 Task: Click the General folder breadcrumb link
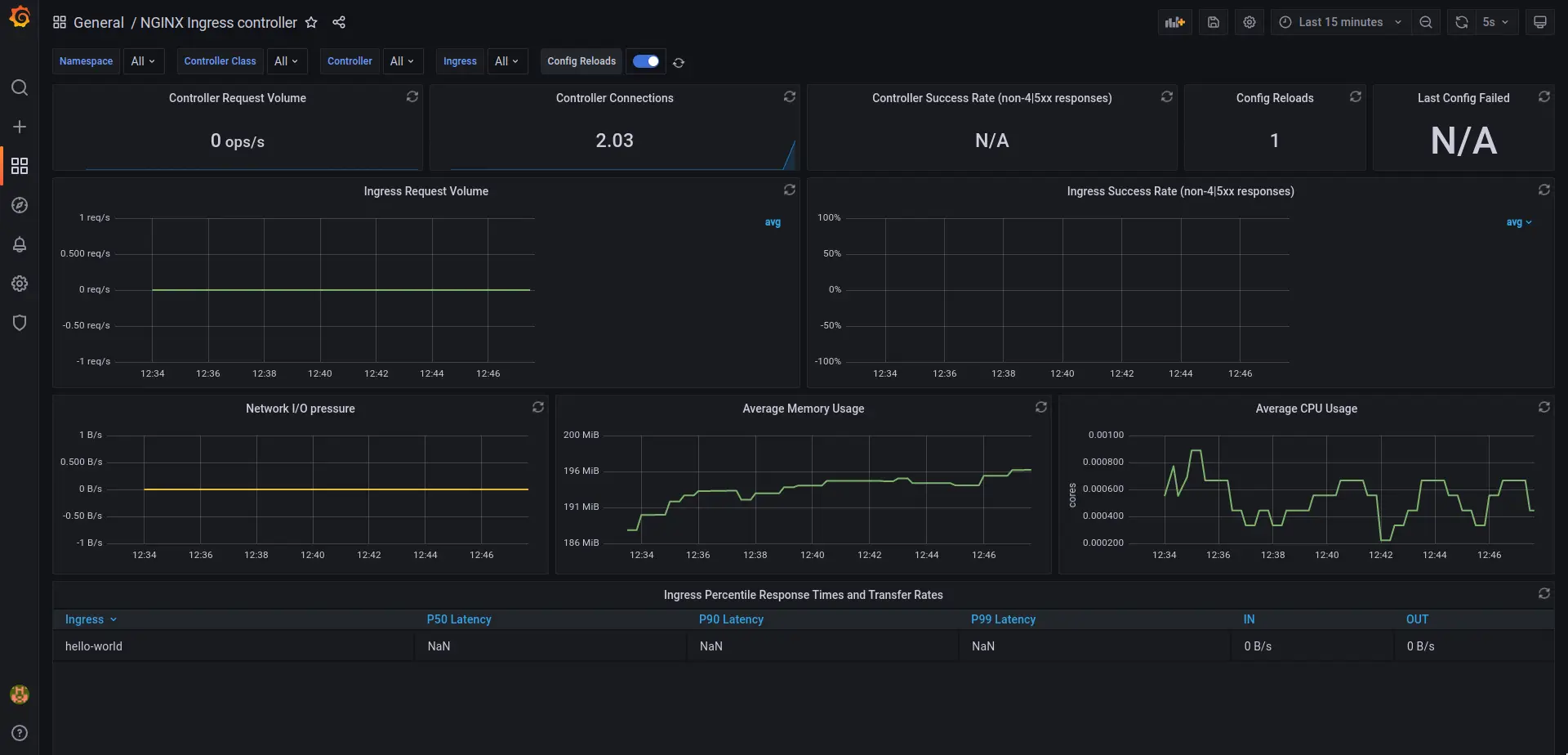coord(99,23)
